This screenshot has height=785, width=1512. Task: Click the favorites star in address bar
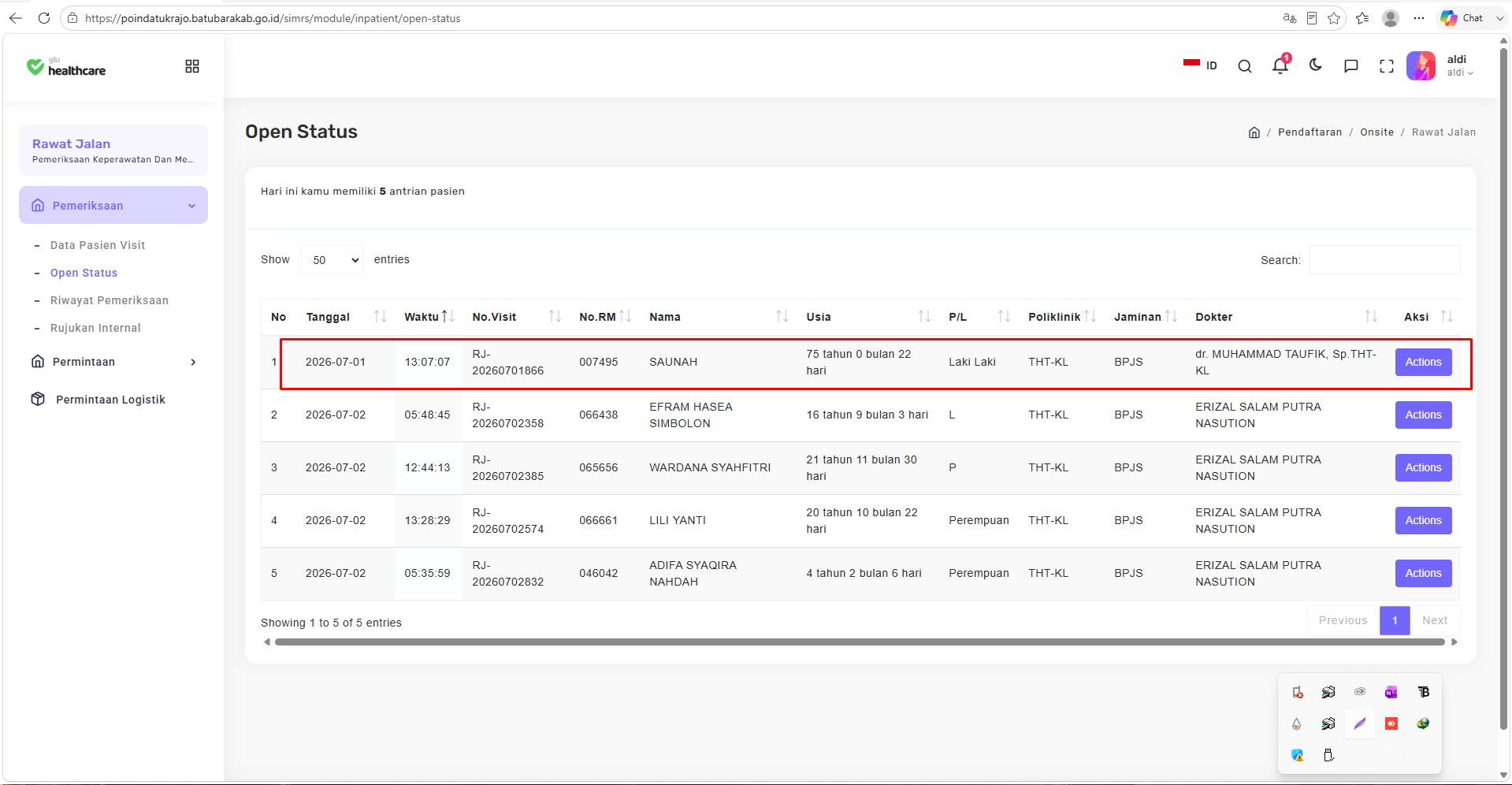pos(1334,18)
